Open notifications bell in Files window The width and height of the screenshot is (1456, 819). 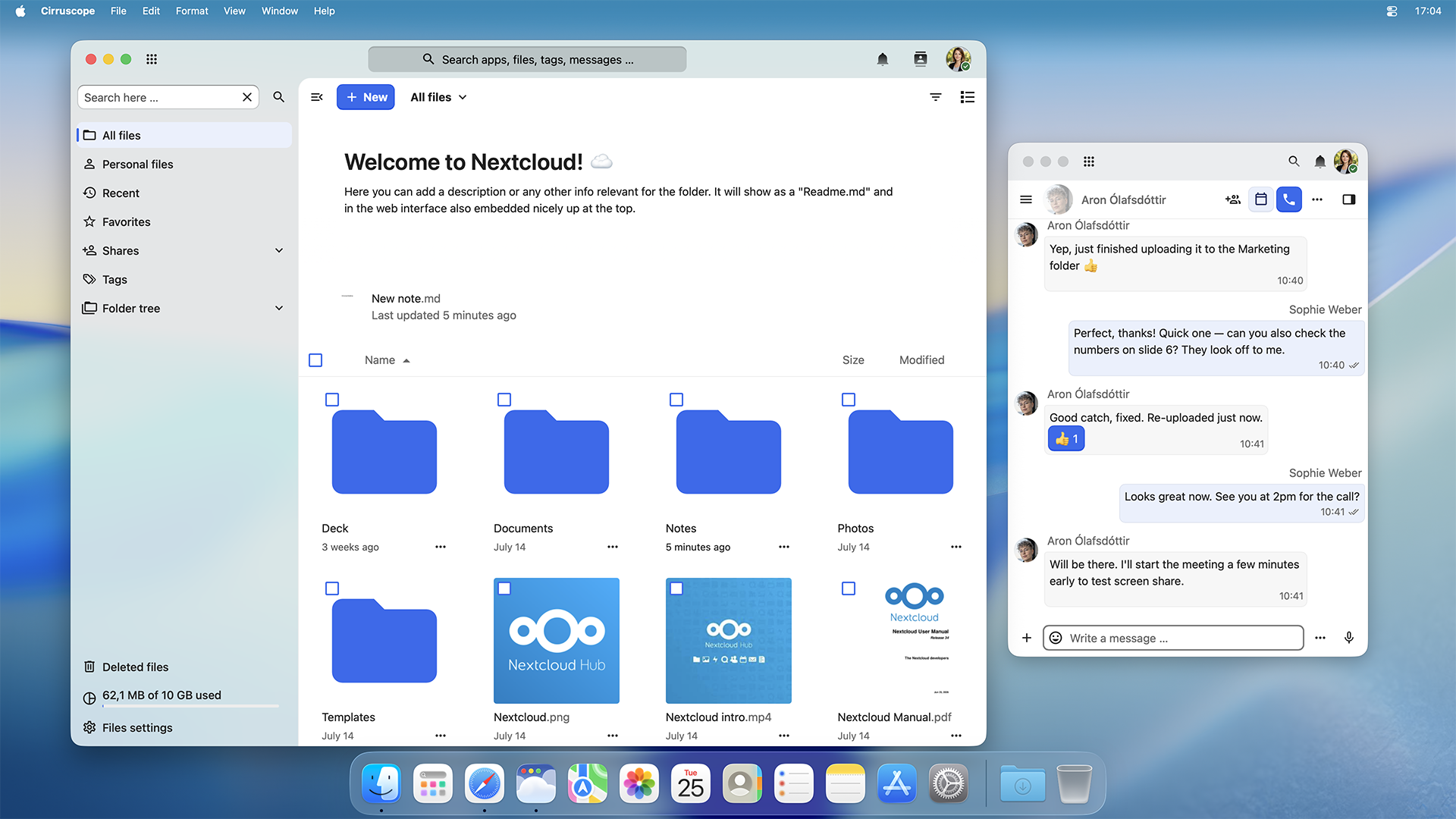pos(882,59)
